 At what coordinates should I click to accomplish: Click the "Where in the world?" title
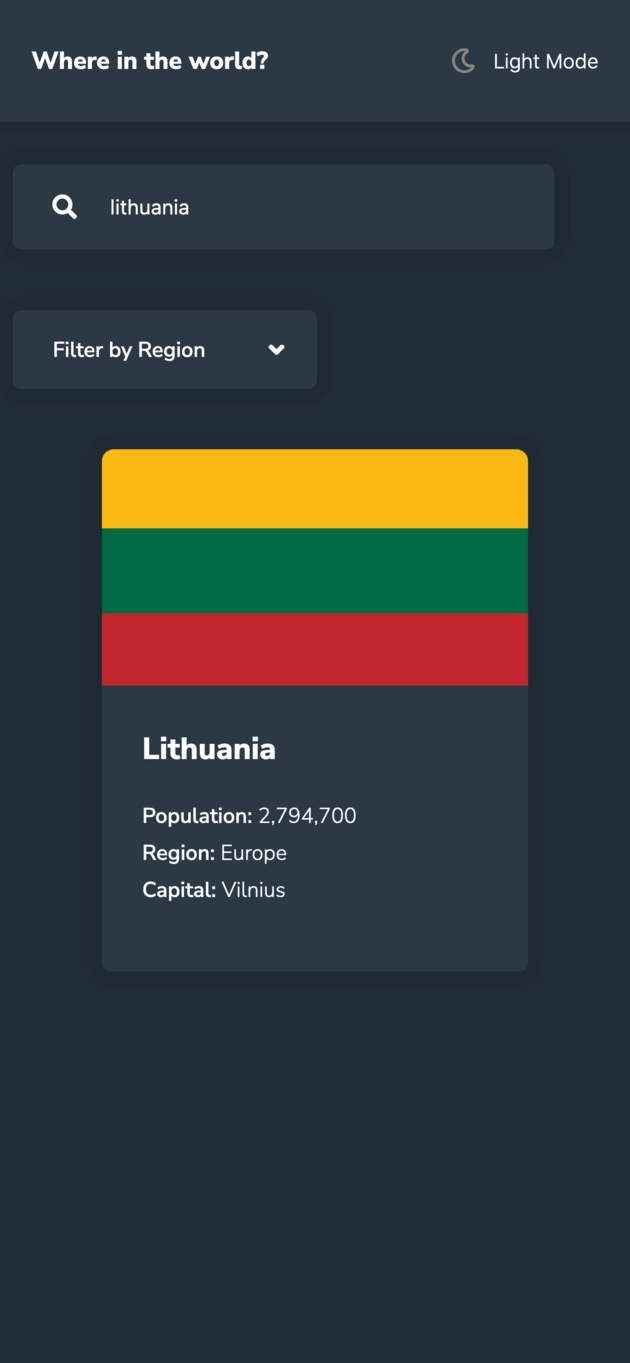pos(150,61)
